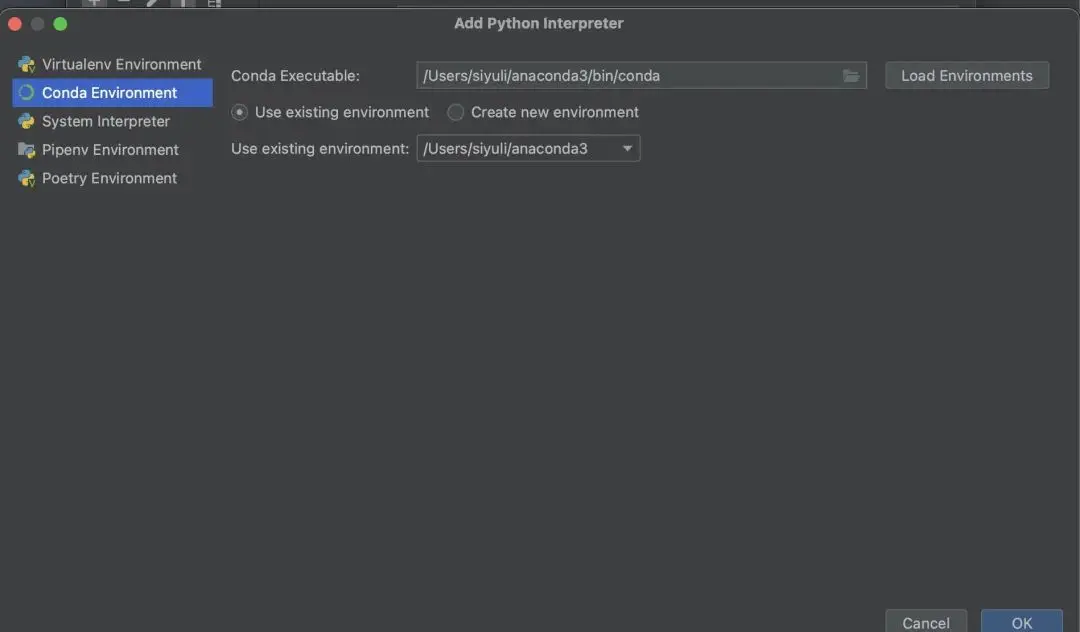Click the Conda ring icon in sidebar

coord(26,93)
